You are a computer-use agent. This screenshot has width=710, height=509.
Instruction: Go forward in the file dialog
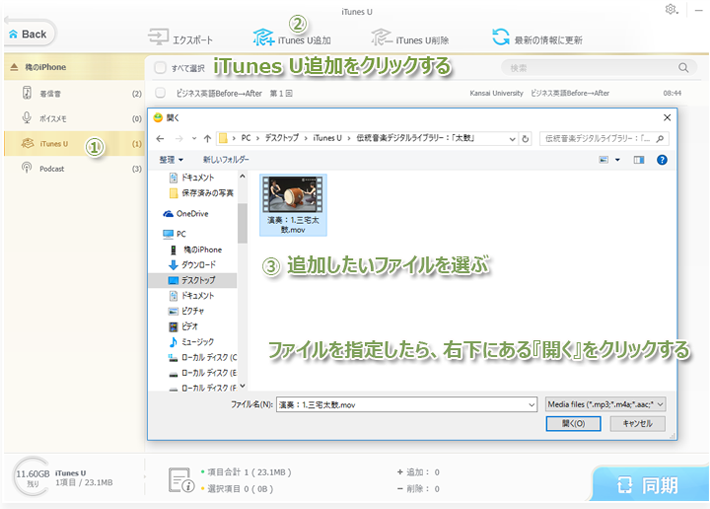[179, 139]
